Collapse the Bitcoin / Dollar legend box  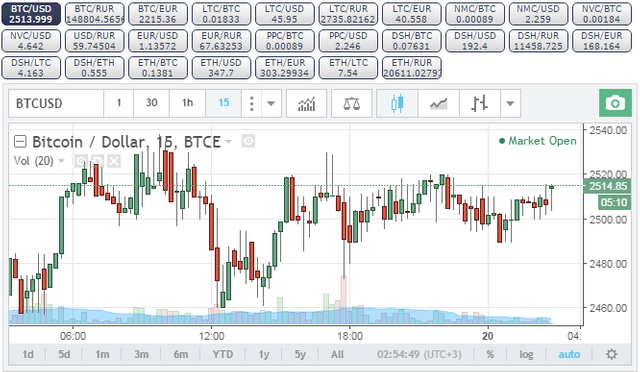coord(20,142)
